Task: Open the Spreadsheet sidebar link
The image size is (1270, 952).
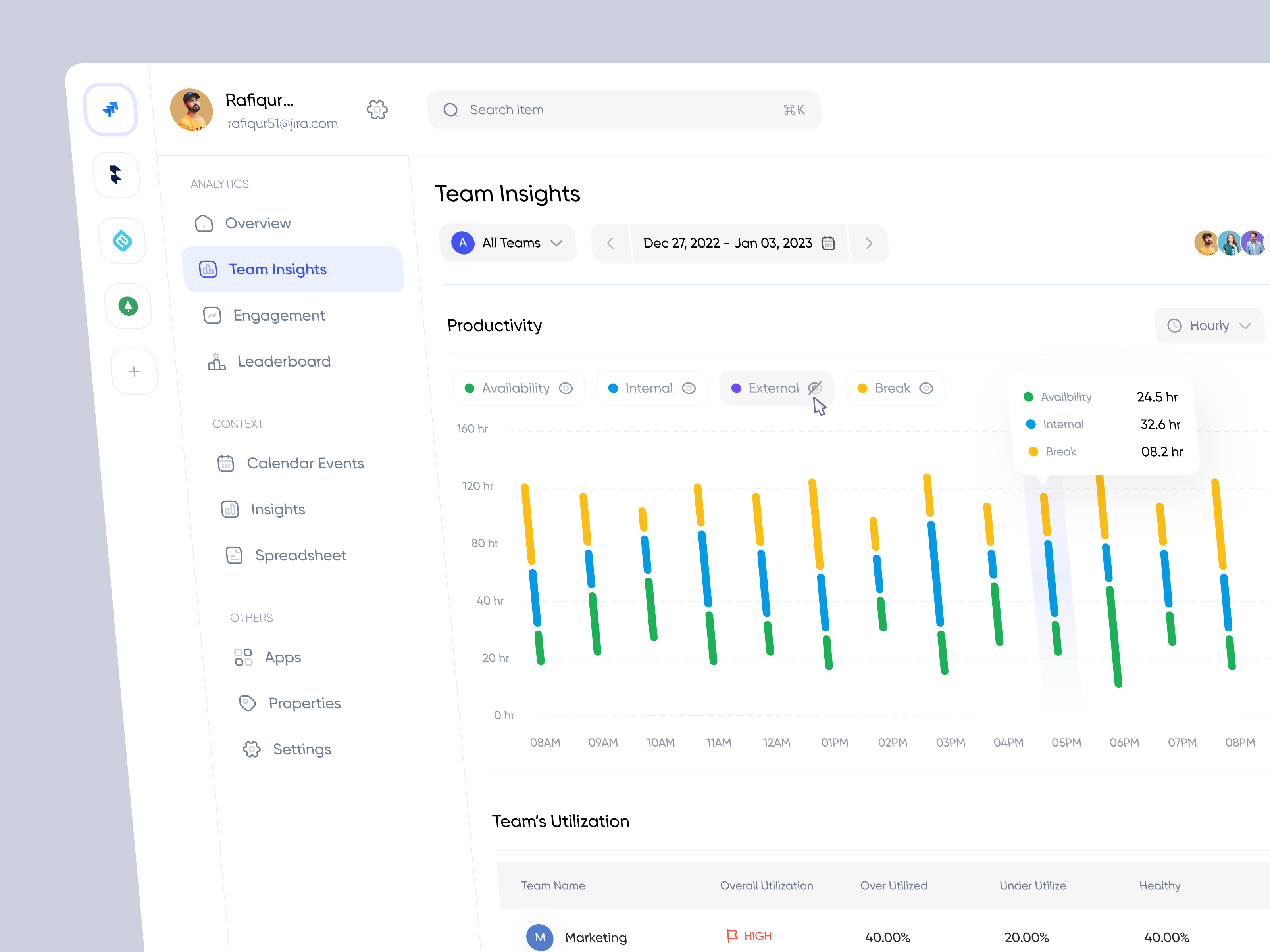Action: pyautogui.click(x=300, y=555)
